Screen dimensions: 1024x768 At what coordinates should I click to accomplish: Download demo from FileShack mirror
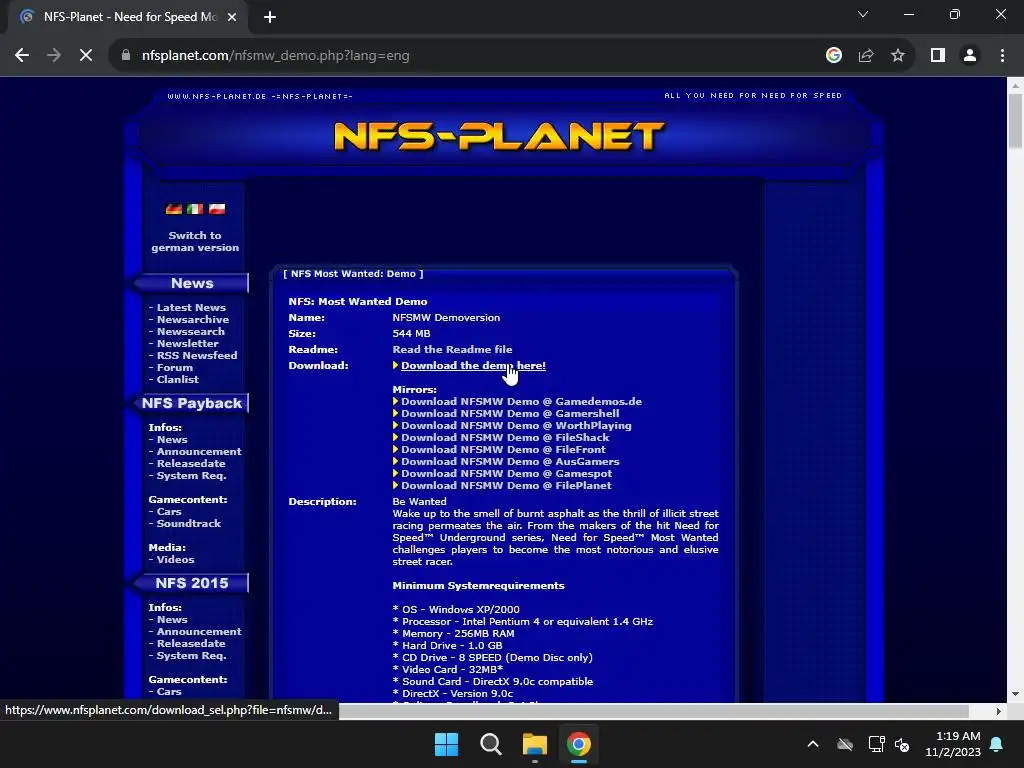[x=505, y=438]
